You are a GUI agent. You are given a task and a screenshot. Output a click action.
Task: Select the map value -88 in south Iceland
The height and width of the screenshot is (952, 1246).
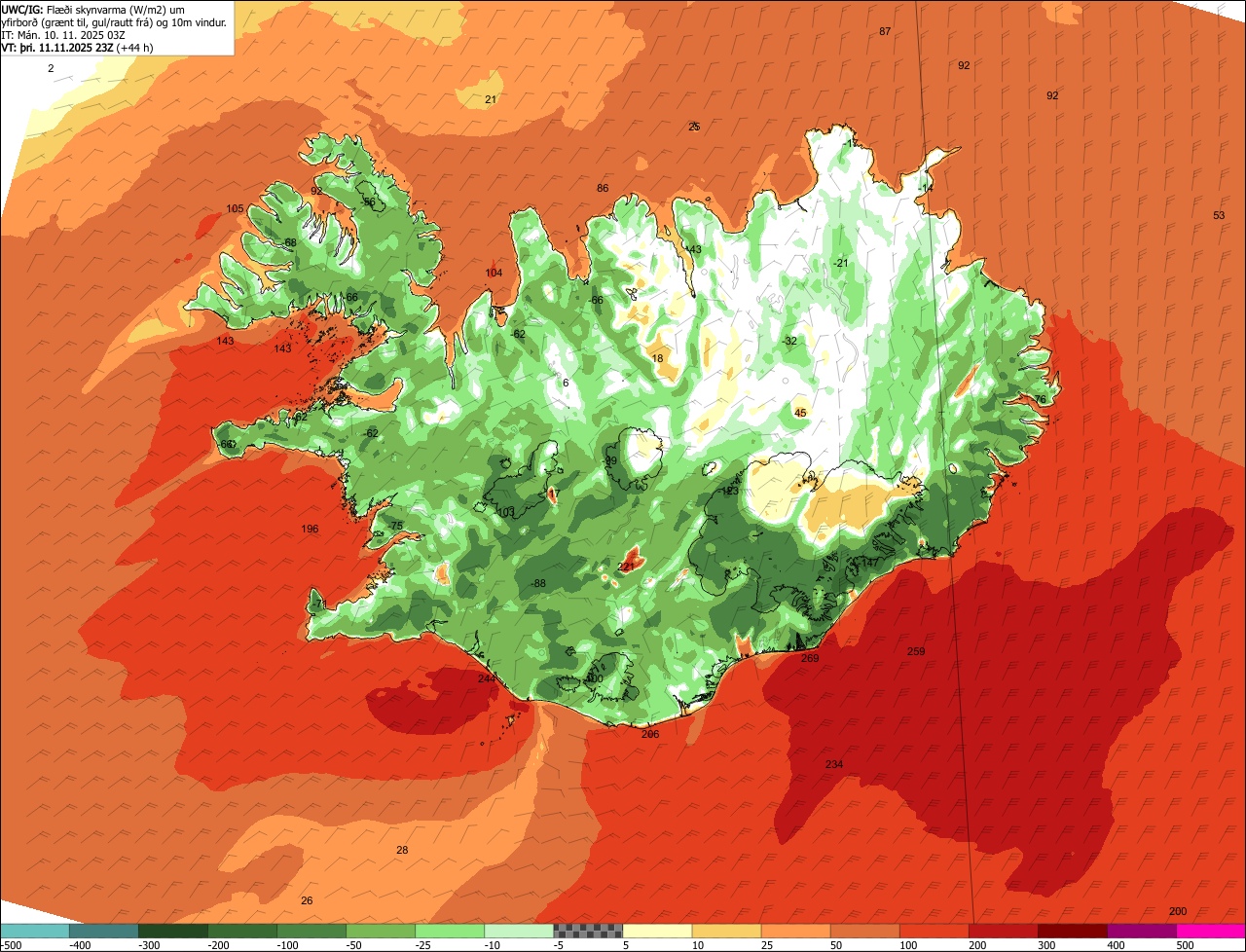pyautogui.click(x=537, y=583)
